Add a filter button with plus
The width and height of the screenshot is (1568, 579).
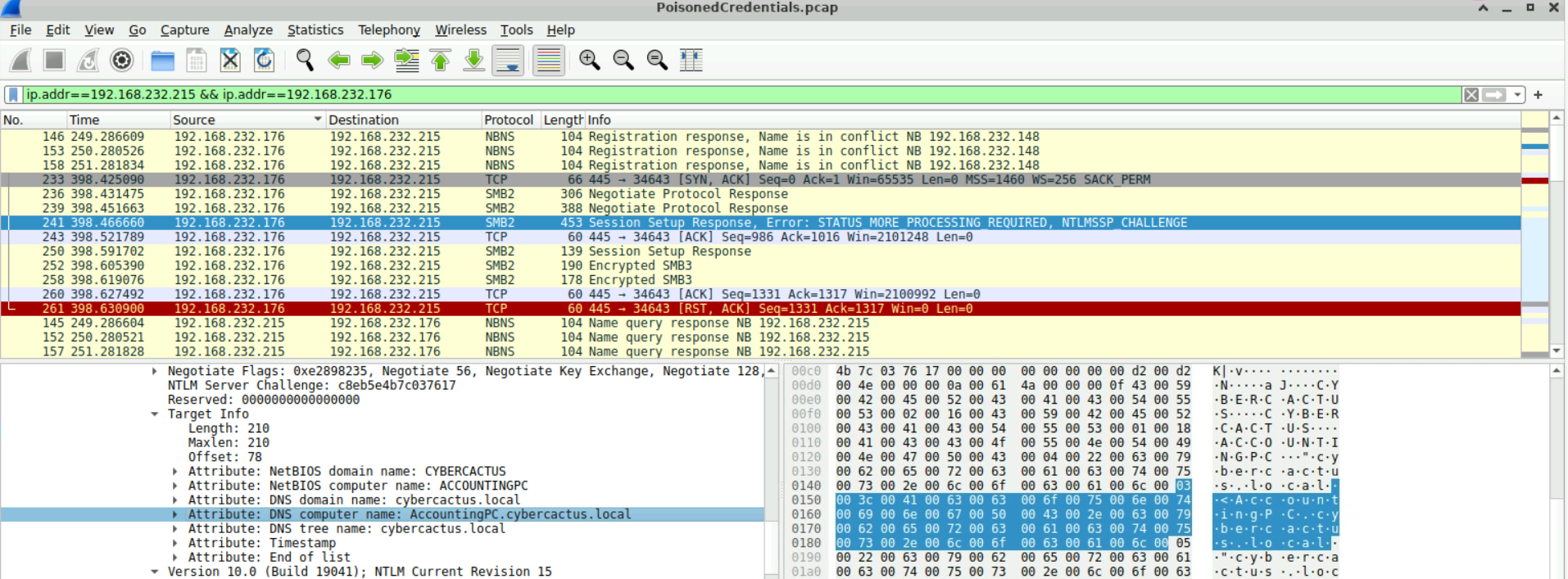[x=1538, y=95]
